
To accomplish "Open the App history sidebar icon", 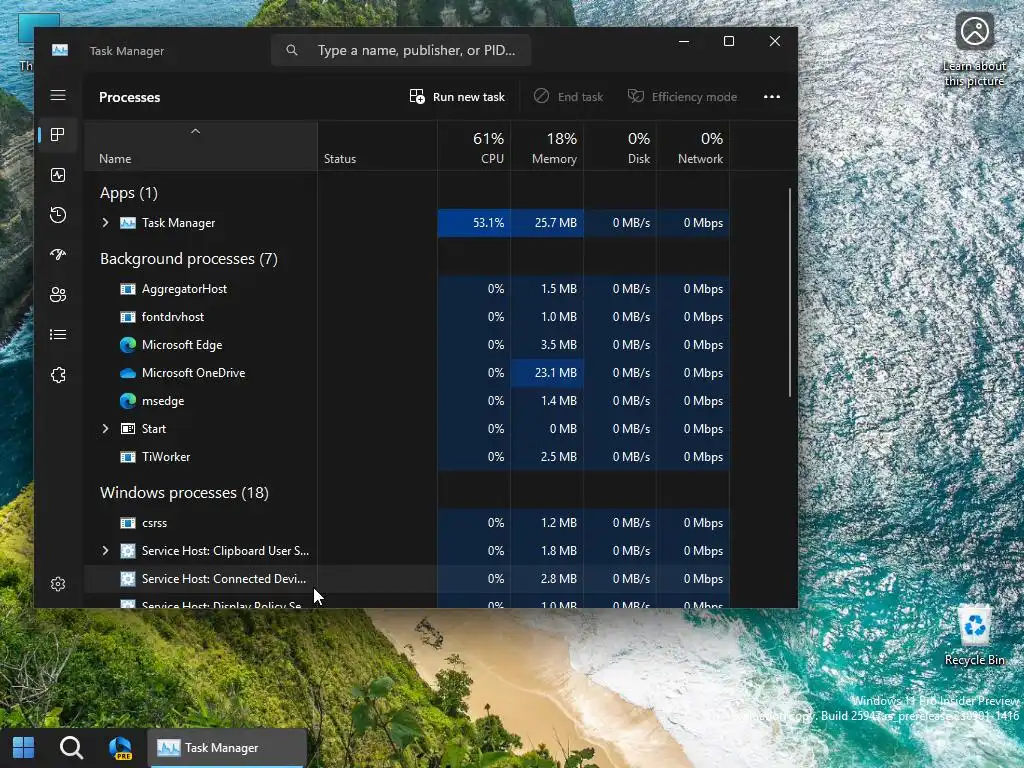I will coord(58,215).
